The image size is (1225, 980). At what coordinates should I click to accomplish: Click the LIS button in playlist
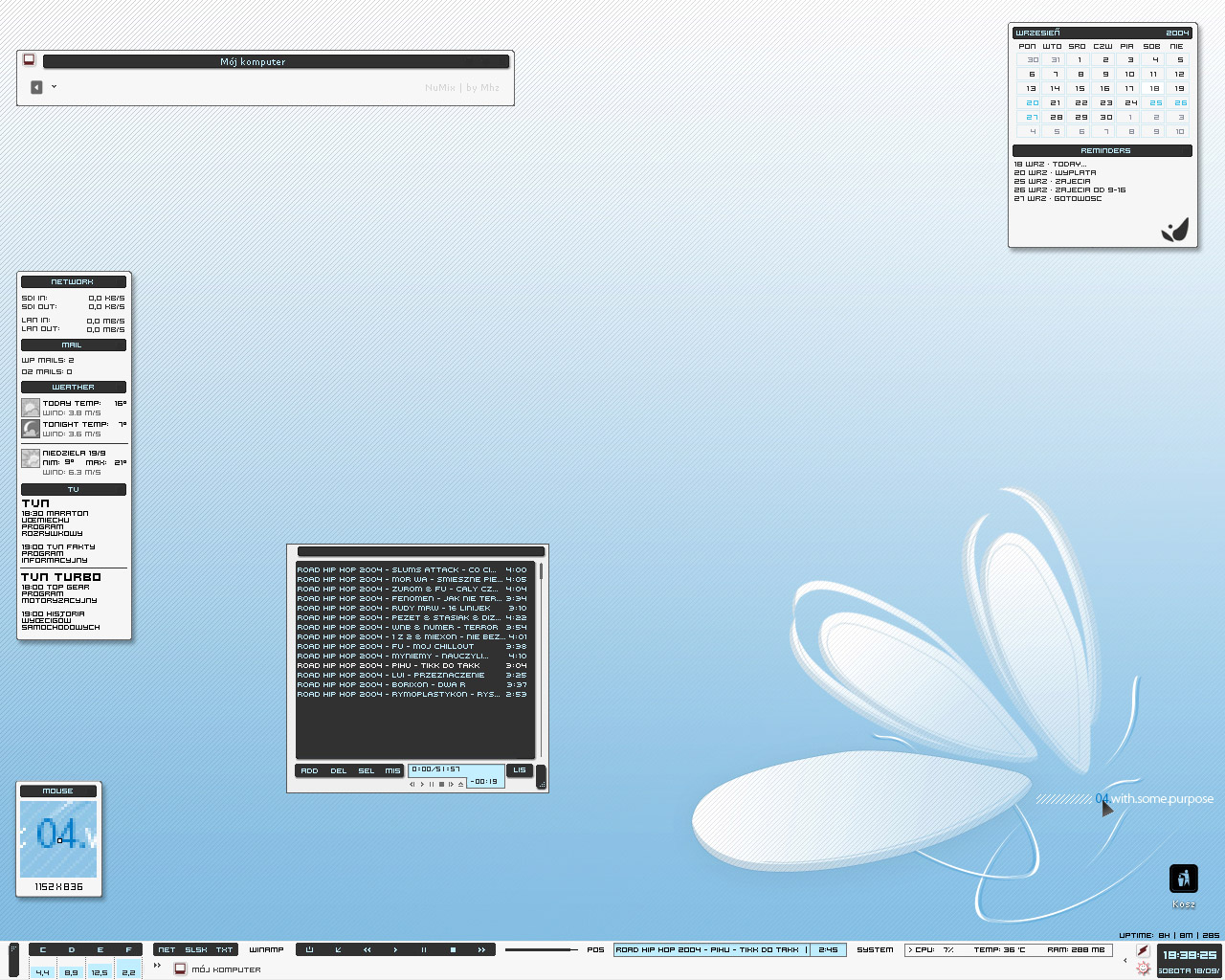pyautogui.click(x=520, y=769)
